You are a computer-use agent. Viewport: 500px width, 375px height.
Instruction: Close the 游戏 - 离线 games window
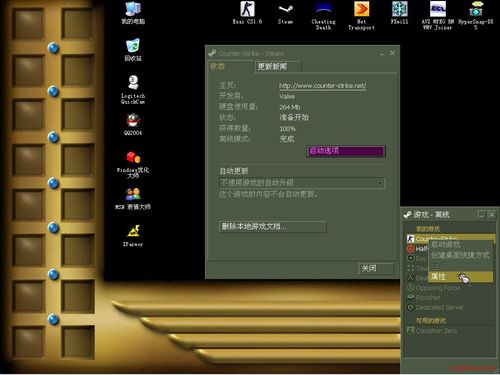coord(492,215)
